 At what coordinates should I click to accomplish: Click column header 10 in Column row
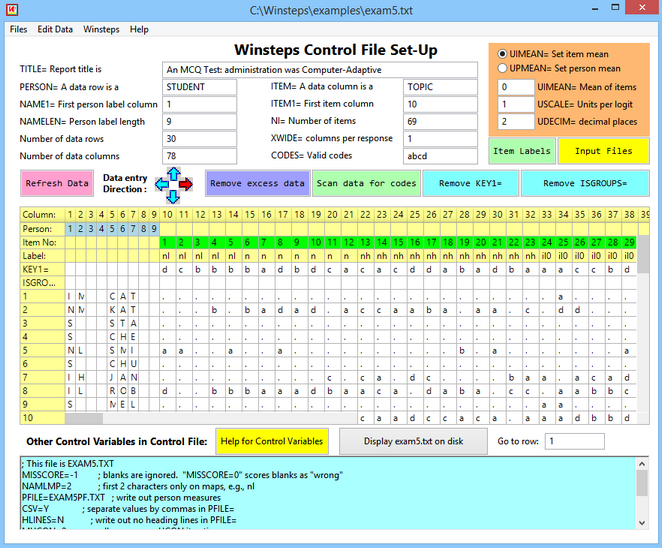click(x=168, y=215)
